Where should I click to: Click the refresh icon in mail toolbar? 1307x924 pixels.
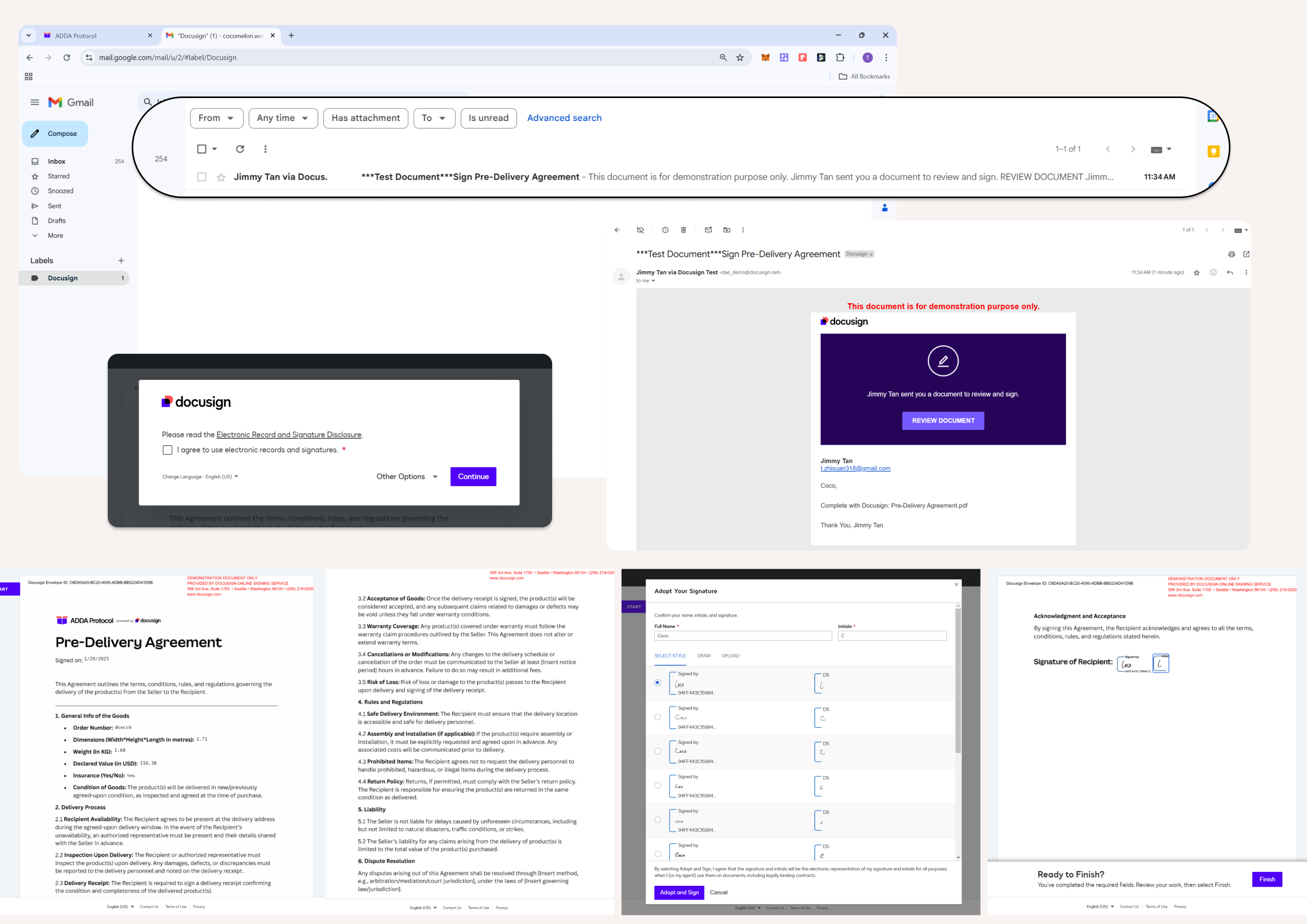(240, 149)
